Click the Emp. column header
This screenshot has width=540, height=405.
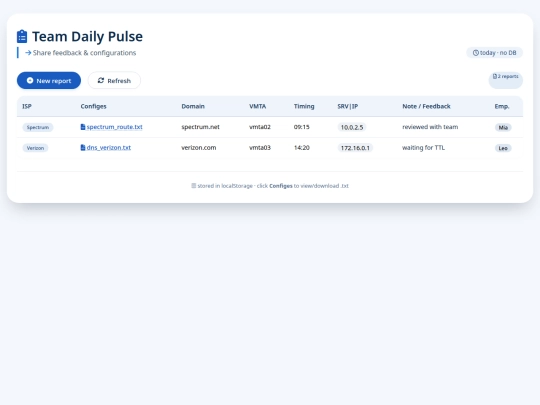[502, 106]
